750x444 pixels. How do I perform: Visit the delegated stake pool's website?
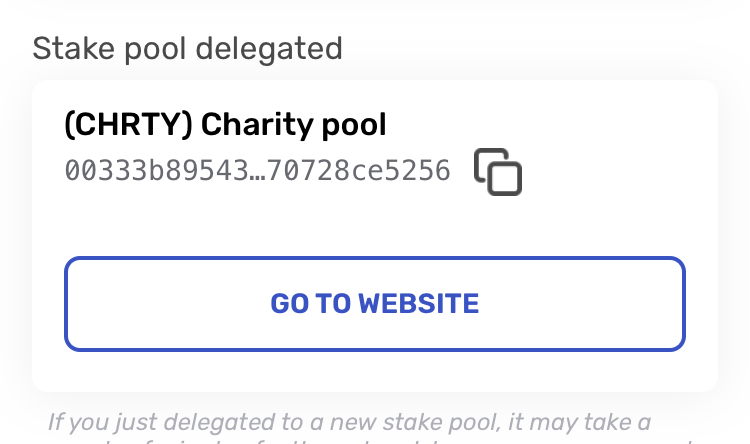[x=375, y=304]
